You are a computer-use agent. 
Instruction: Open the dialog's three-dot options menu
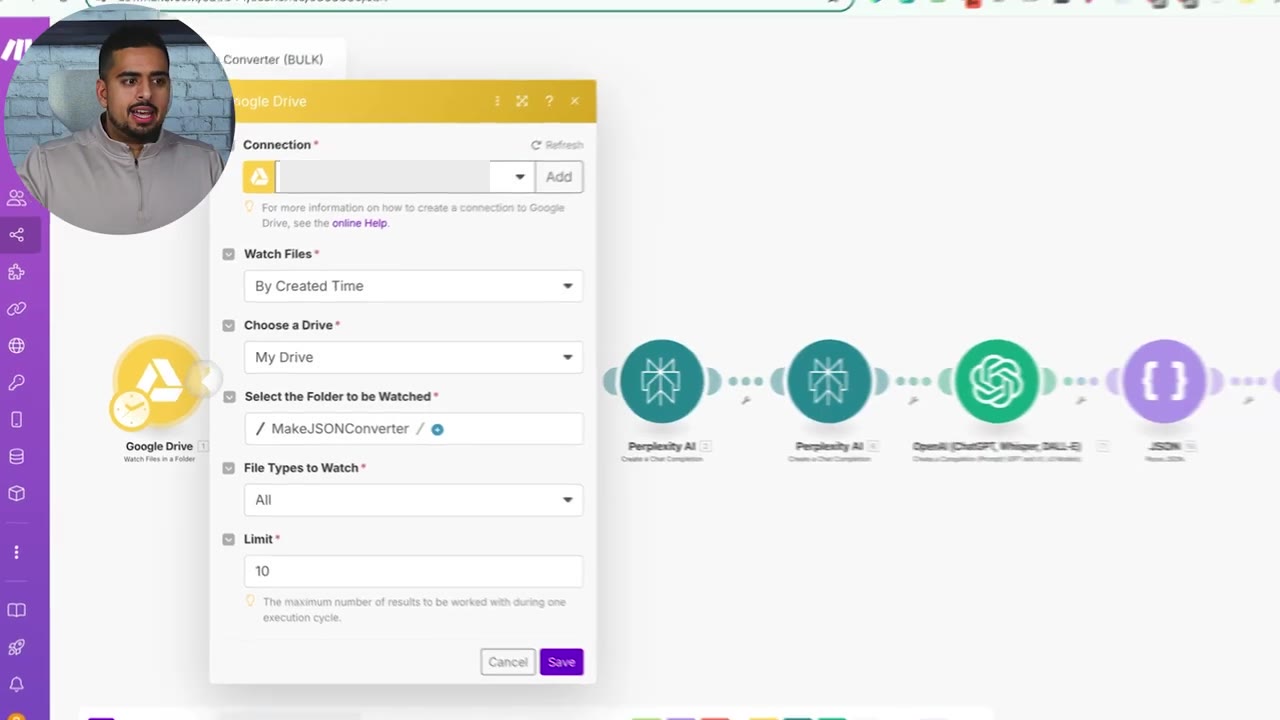tap(497, 101)
